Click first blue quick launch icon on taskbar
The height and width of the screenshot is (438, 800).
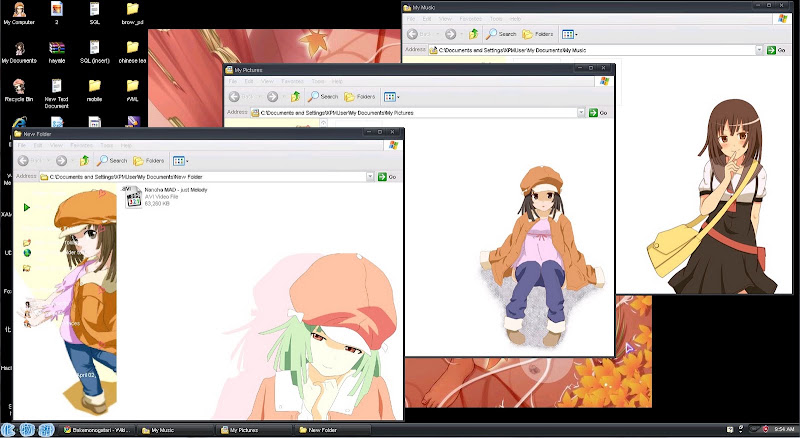(x=10, y=430)
